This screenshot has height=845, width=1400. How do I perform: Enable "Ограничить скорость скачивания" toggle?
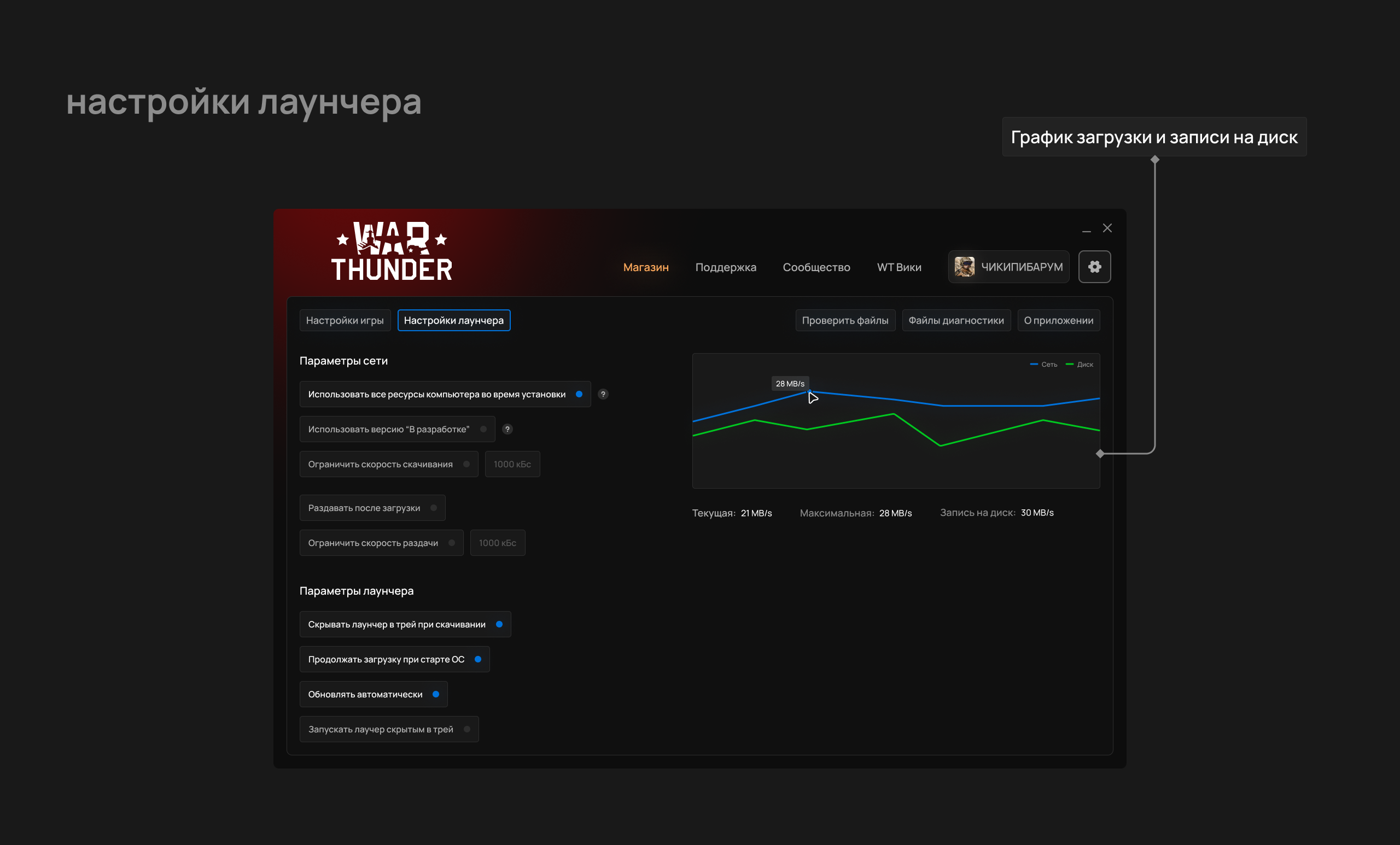pos(466,465)
